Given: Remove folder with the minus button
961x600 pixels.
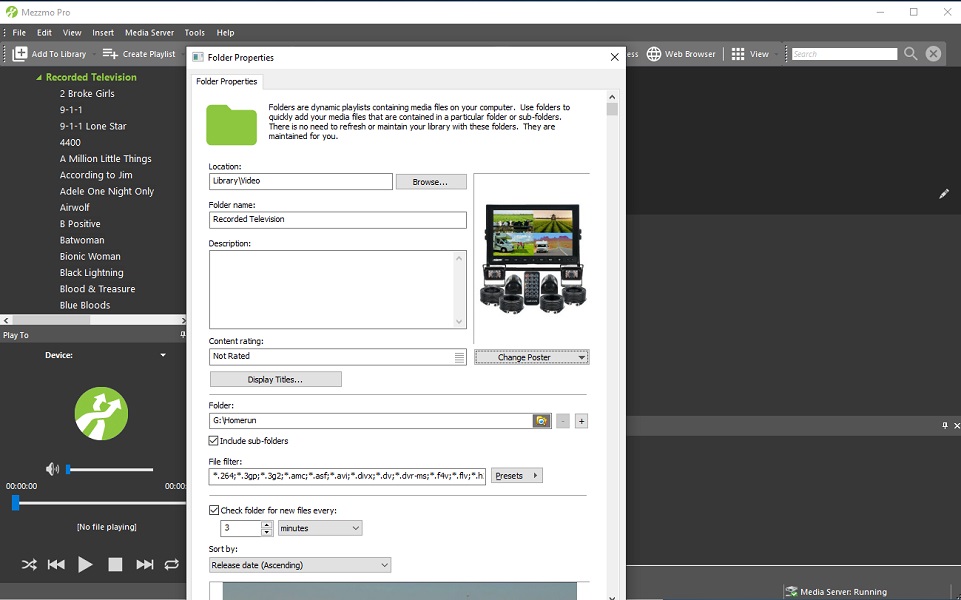Looking at the screenshot, I should [x=563, y=421].
